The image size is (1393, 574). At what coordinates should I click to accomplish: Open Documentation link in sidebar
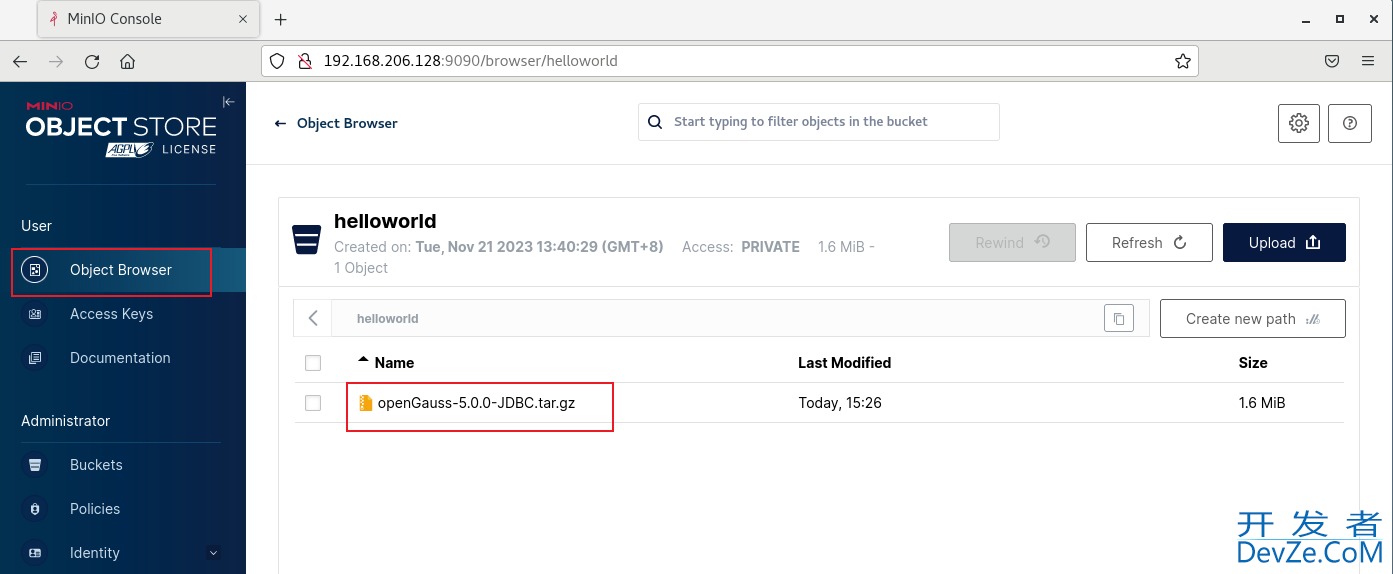coord(122,358)
